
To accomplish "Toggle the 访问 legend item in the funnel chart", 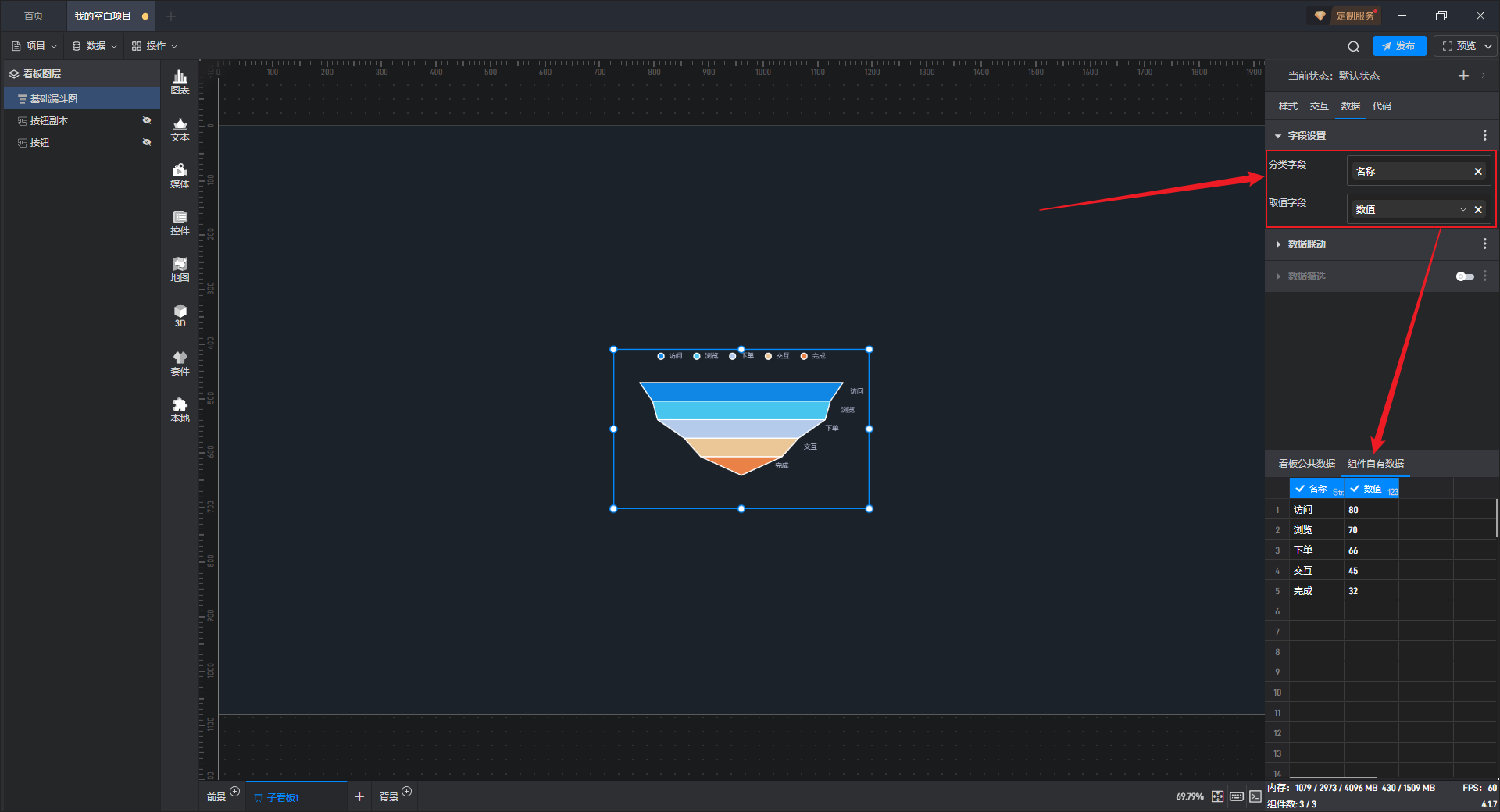I will point(670,356).
